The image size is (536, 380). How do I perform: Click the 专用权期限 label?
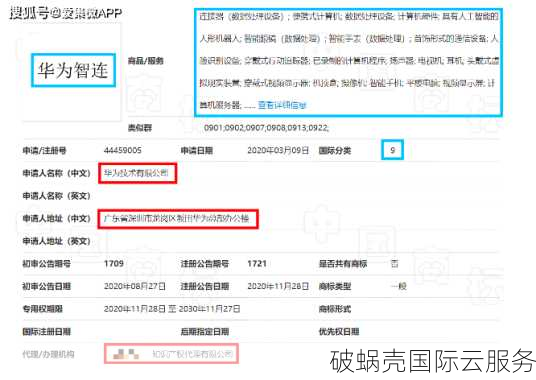[43, 309]
